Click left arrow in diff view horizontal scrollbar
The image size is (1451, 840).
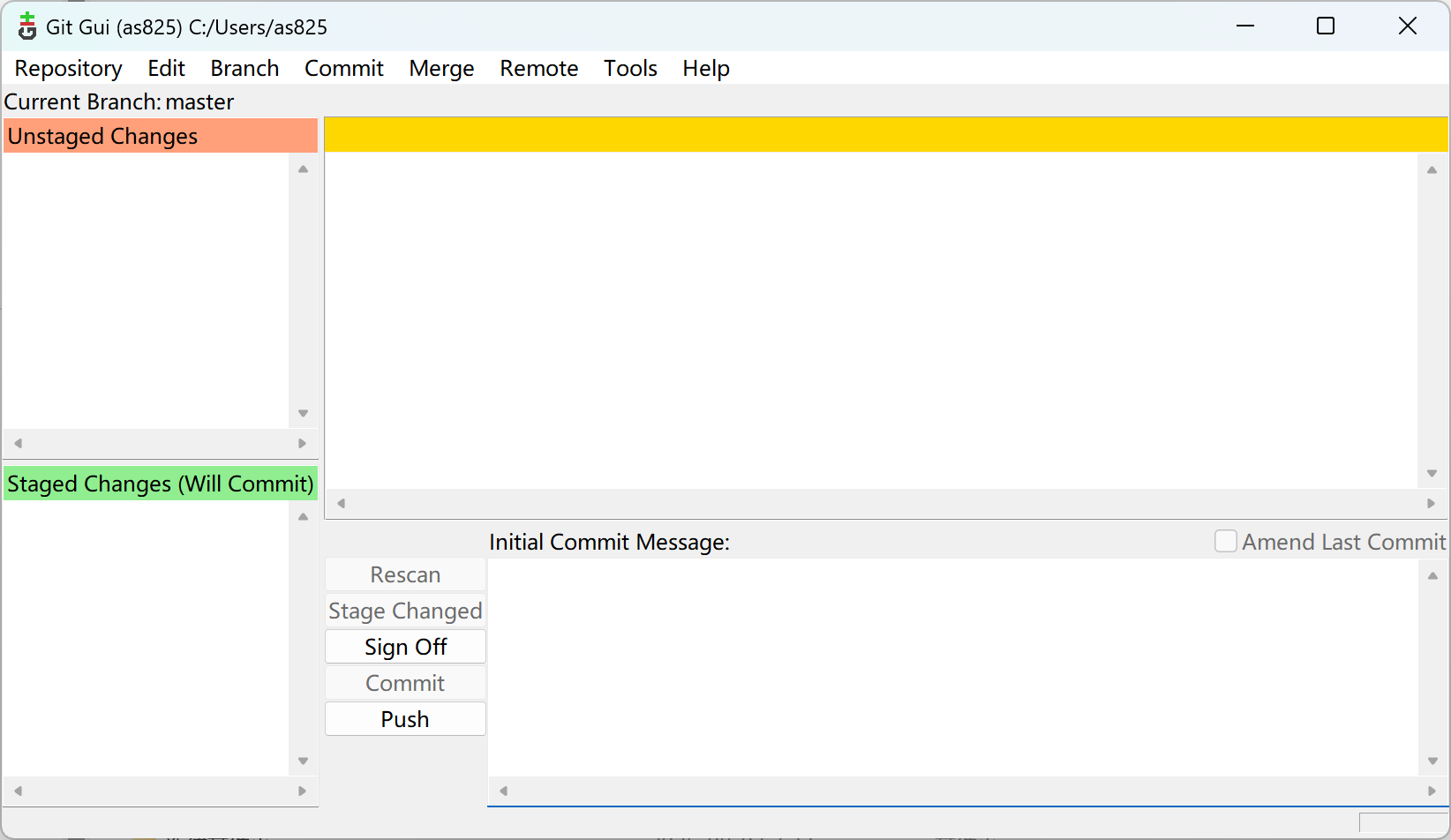[341, 503]
